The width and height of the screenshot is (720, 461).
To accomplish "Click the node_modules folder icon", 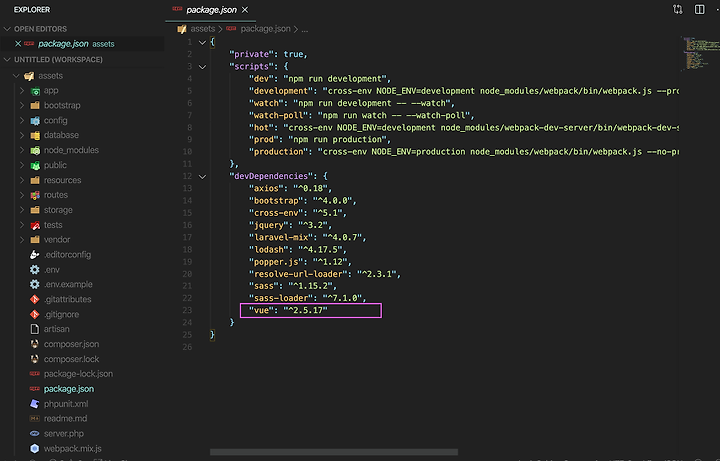I will (35, 150).
